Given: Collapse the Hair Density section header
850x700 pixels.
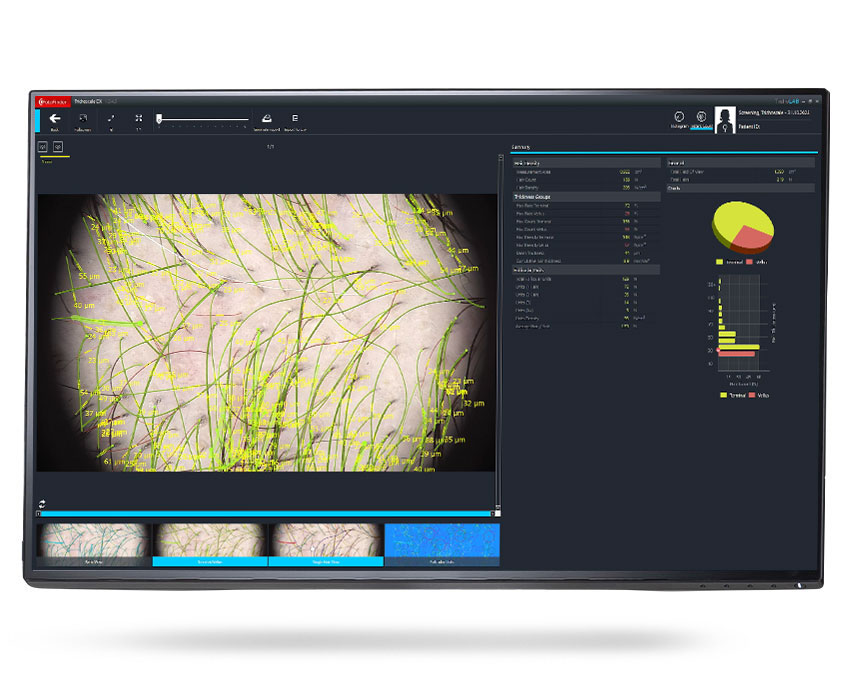Looking at the screenshot, I should (585, 162).
